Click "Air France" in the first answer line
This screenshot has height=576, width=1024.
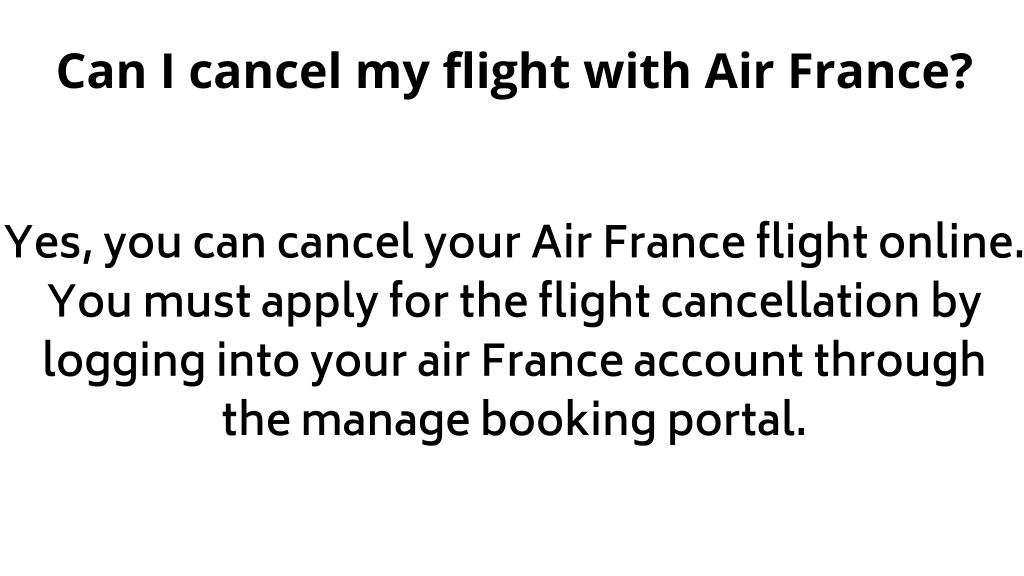click(x=638, y=242)
